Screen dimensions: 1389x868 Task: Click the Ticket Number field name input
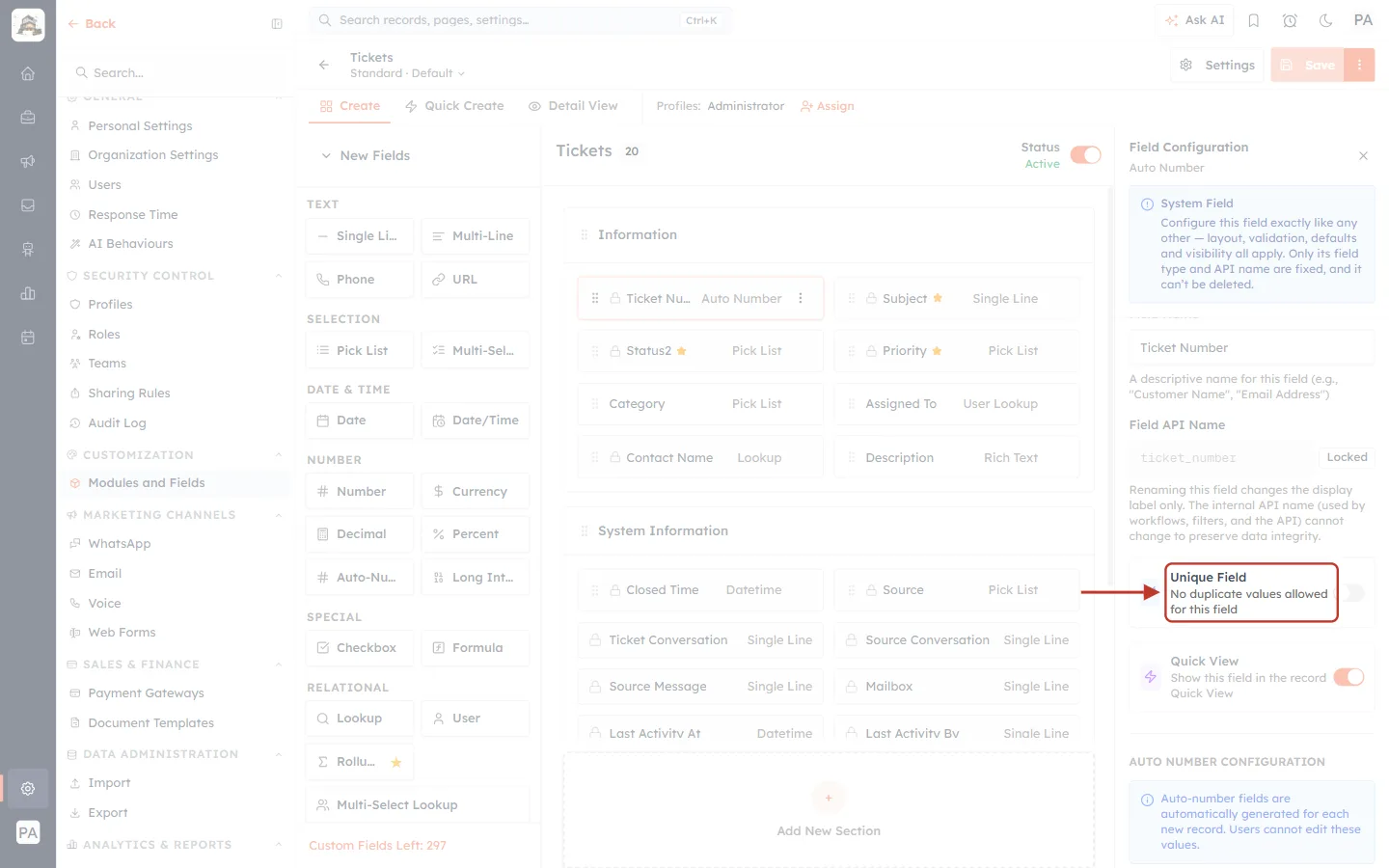point(1251,348)
